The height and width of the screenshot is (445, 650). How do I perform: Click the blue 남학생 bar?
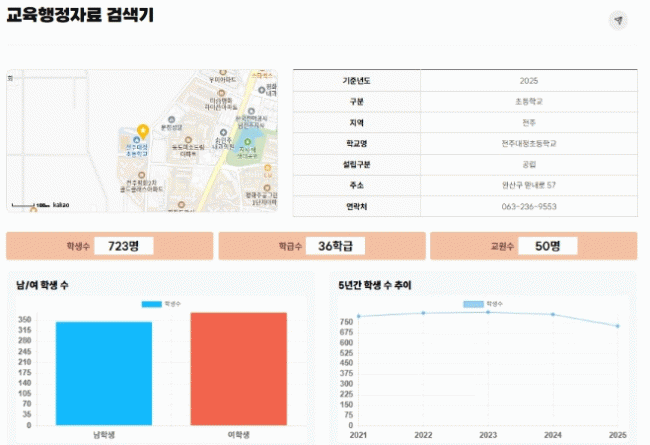pos(104,373)
